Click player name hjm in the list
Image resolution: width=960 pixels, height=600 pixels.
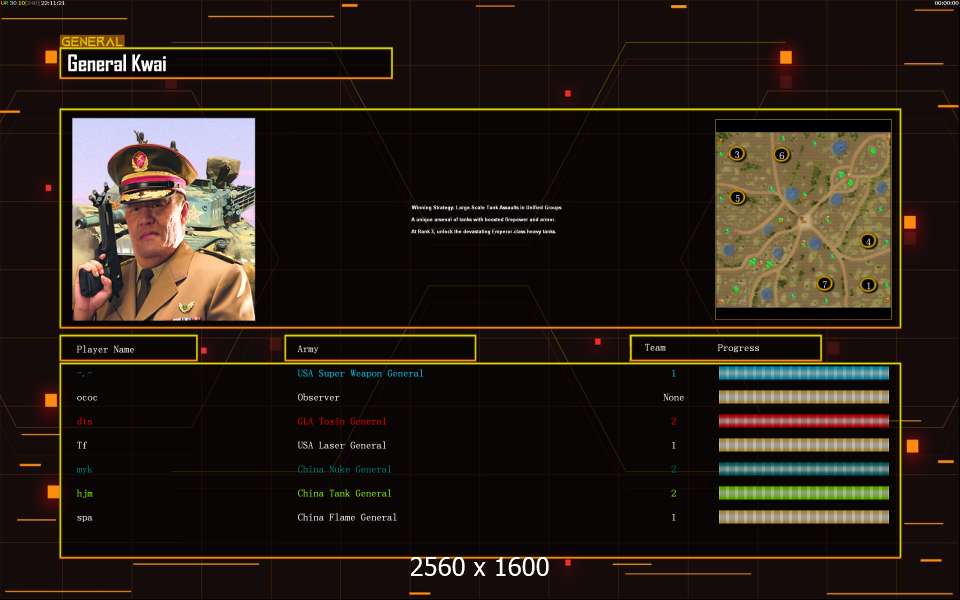pyautogui.click(x=85, y=493)
